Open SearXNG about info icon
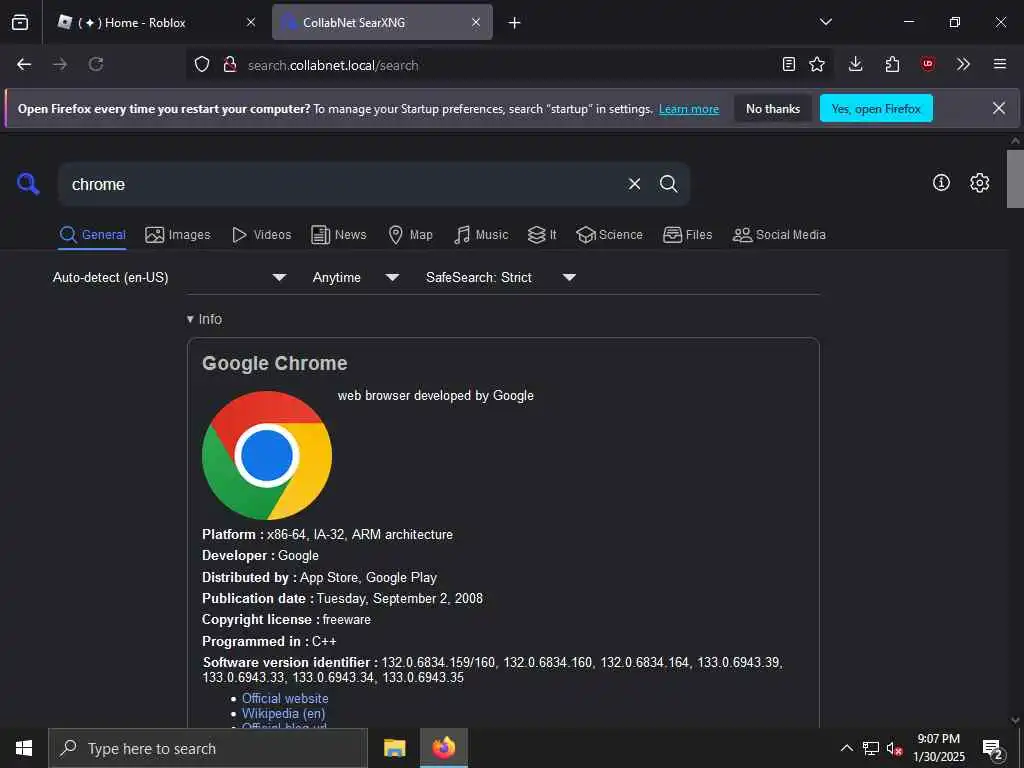This screenshot has width=1024, height=768. point(941,183)
